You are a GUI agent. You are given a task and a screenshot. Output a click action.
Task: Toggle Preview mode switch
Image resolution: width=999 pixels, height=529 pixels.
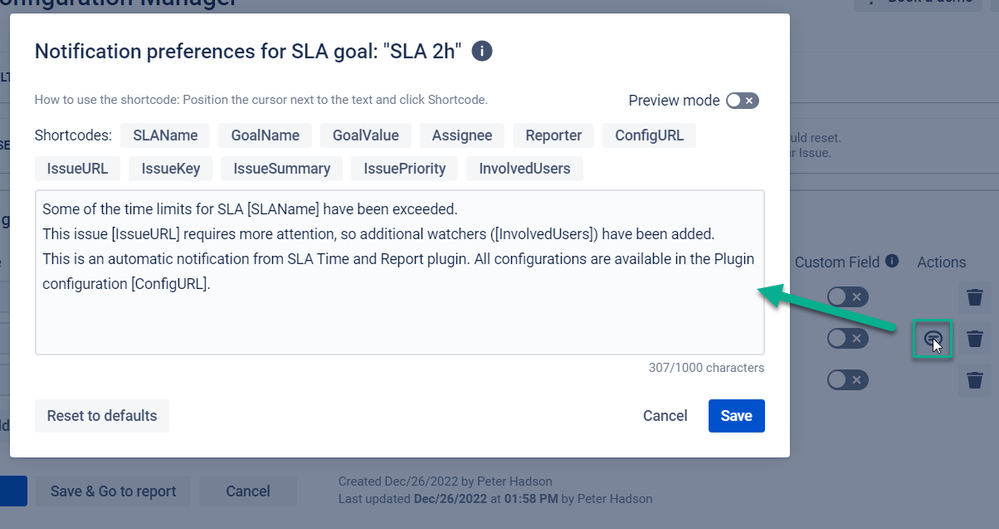pyautogui.click(x=742, y=101)
